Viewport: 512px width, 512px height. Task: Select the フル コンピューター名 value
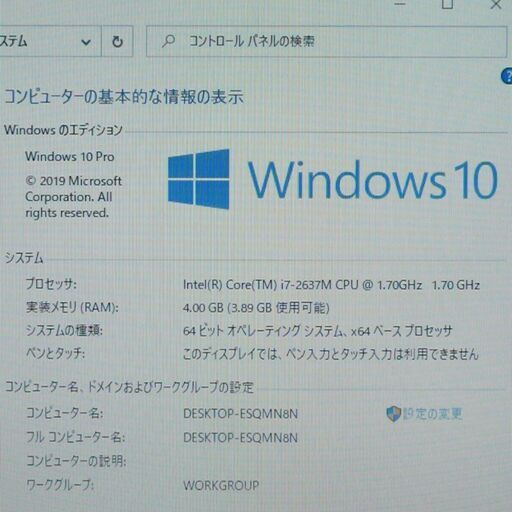240,438
